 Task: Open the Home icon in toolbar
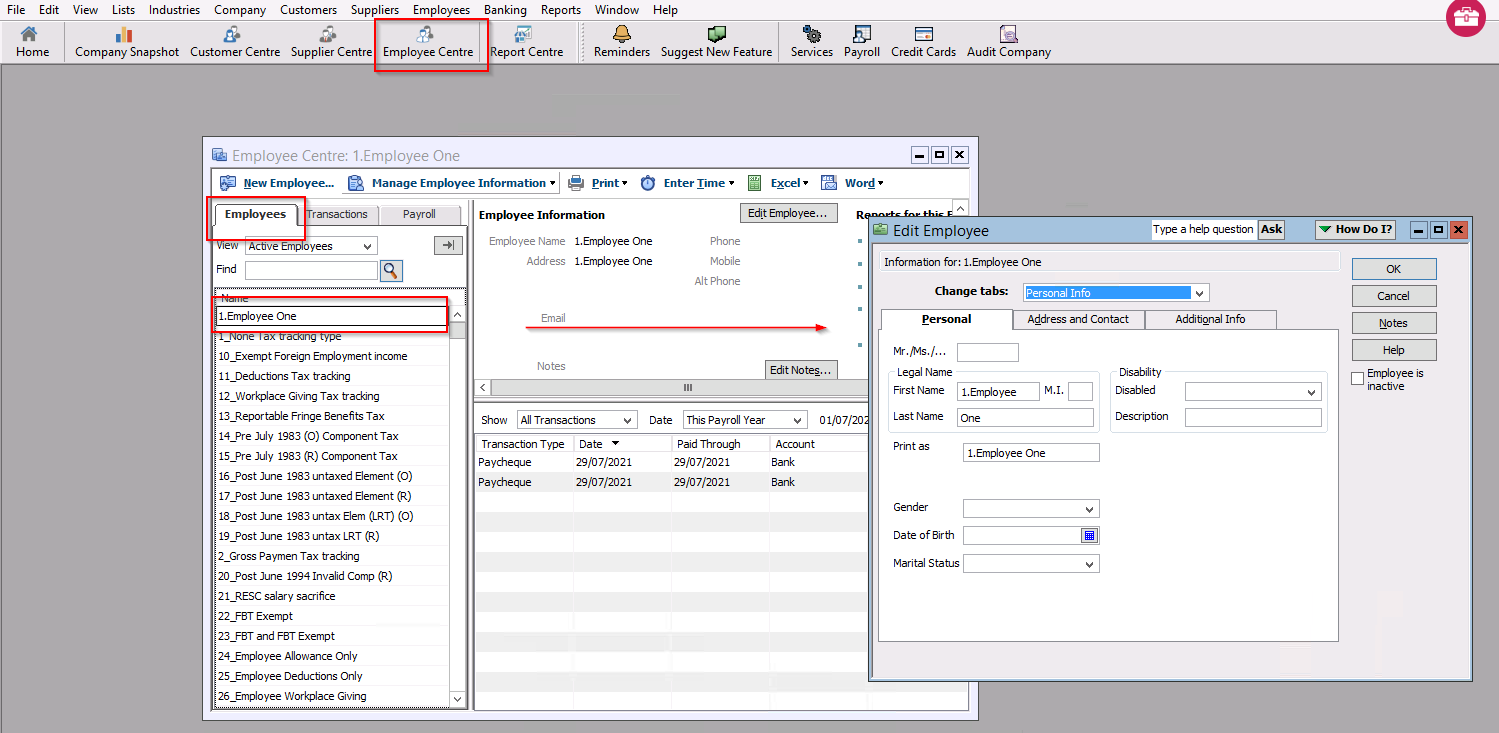(x=32, y=42)
